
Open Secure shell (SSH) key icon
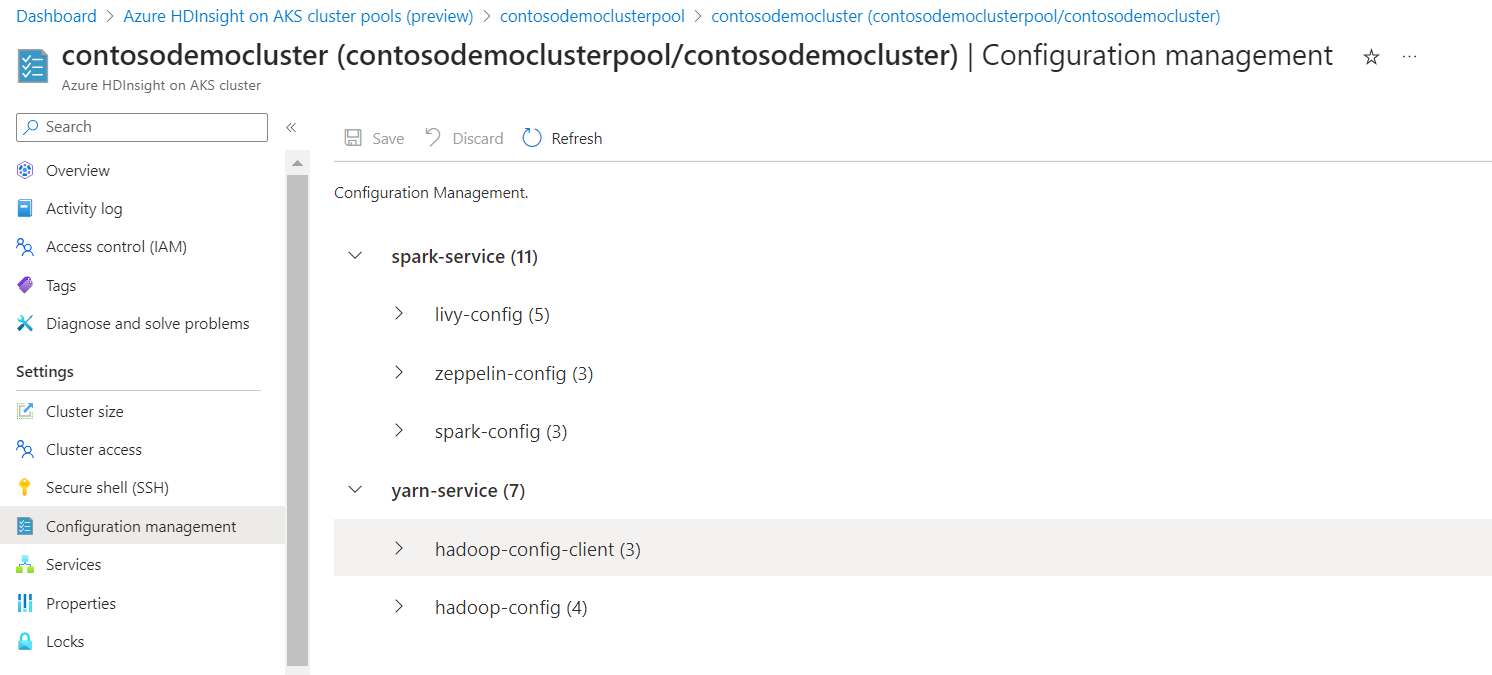pos(25,487)
